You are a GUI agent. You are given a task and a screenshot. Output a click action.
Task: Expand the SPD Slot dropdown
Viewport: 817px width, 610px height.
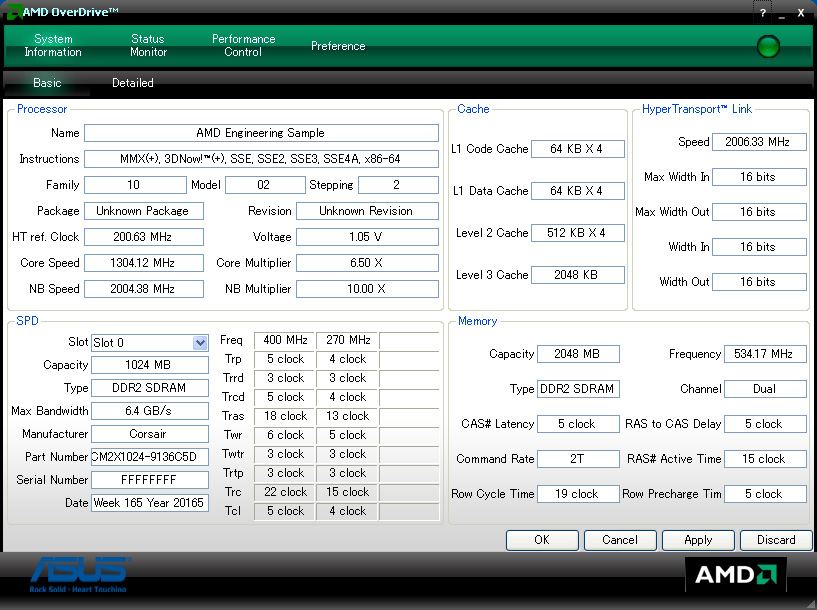tap(200, 343)
